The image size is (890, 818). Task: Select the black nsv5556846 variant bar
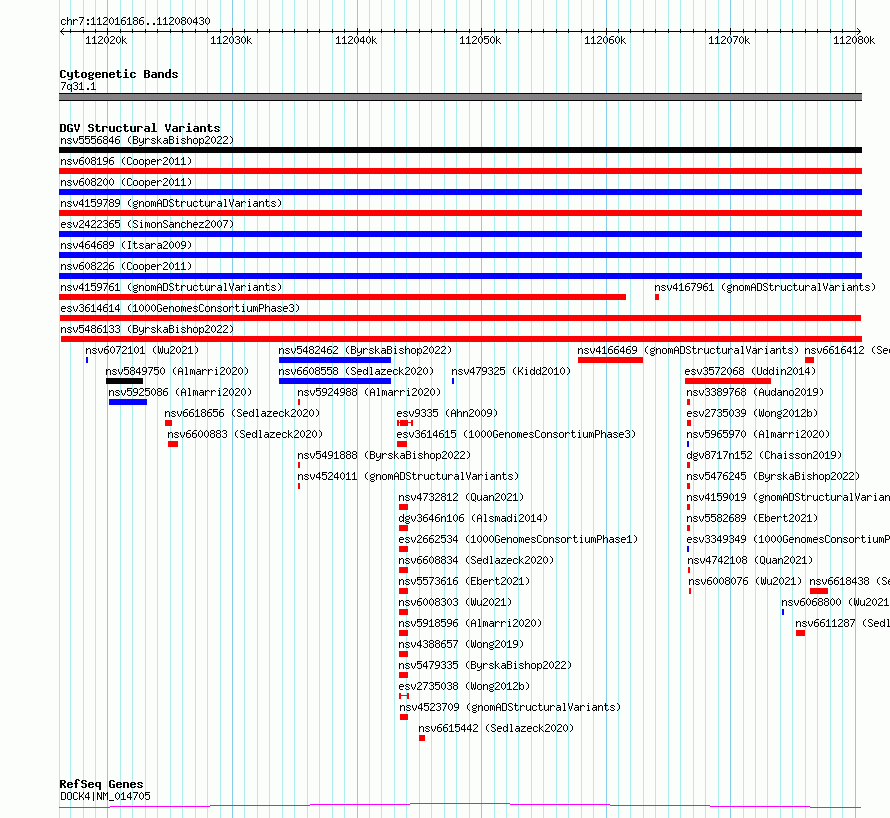[460, 150]
